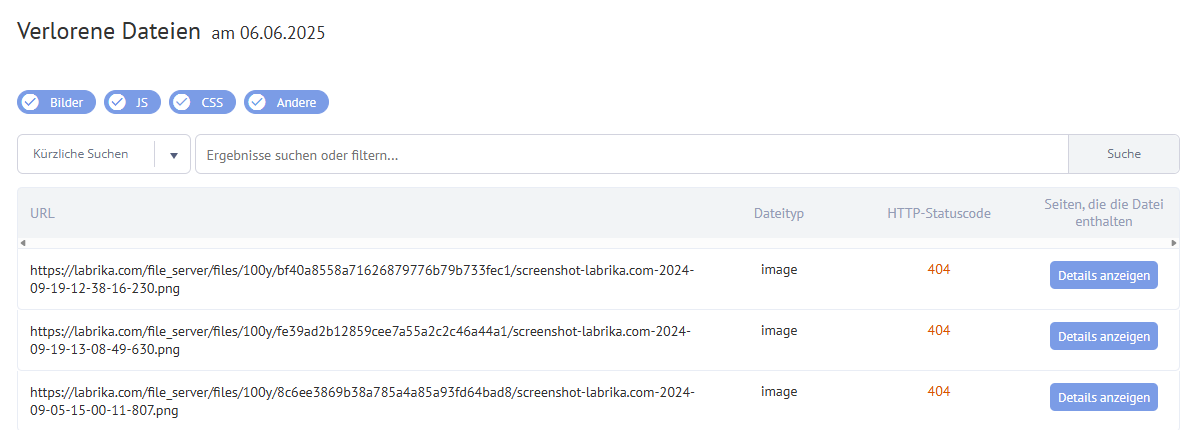Sort by the Dateityp column header

click(x=778, y=213)
